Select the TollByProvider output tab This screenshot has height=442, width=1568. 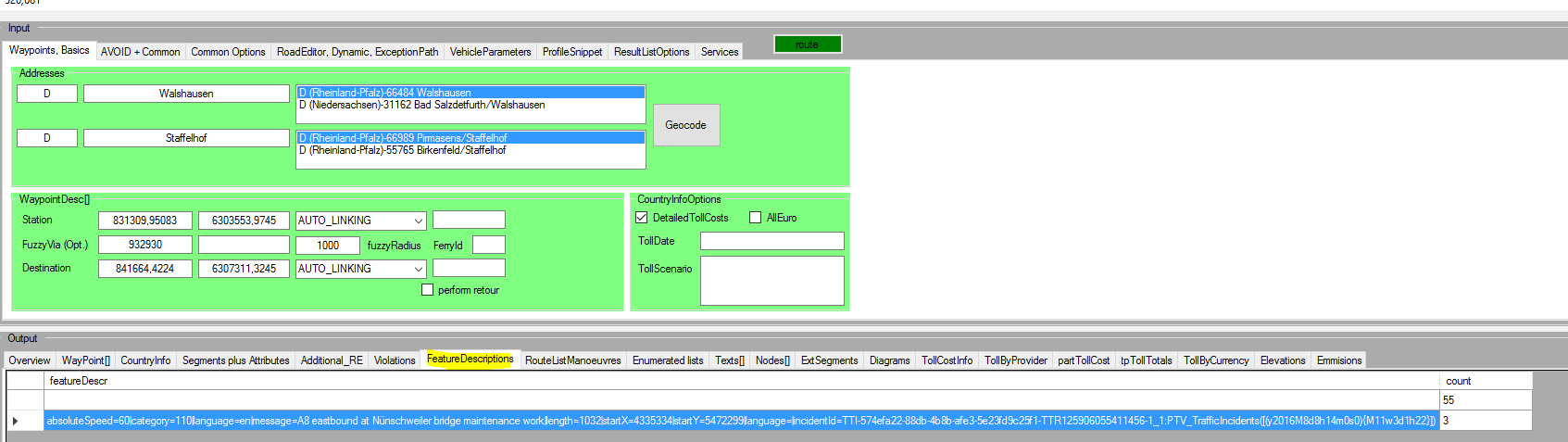(x=1015, y=360)
